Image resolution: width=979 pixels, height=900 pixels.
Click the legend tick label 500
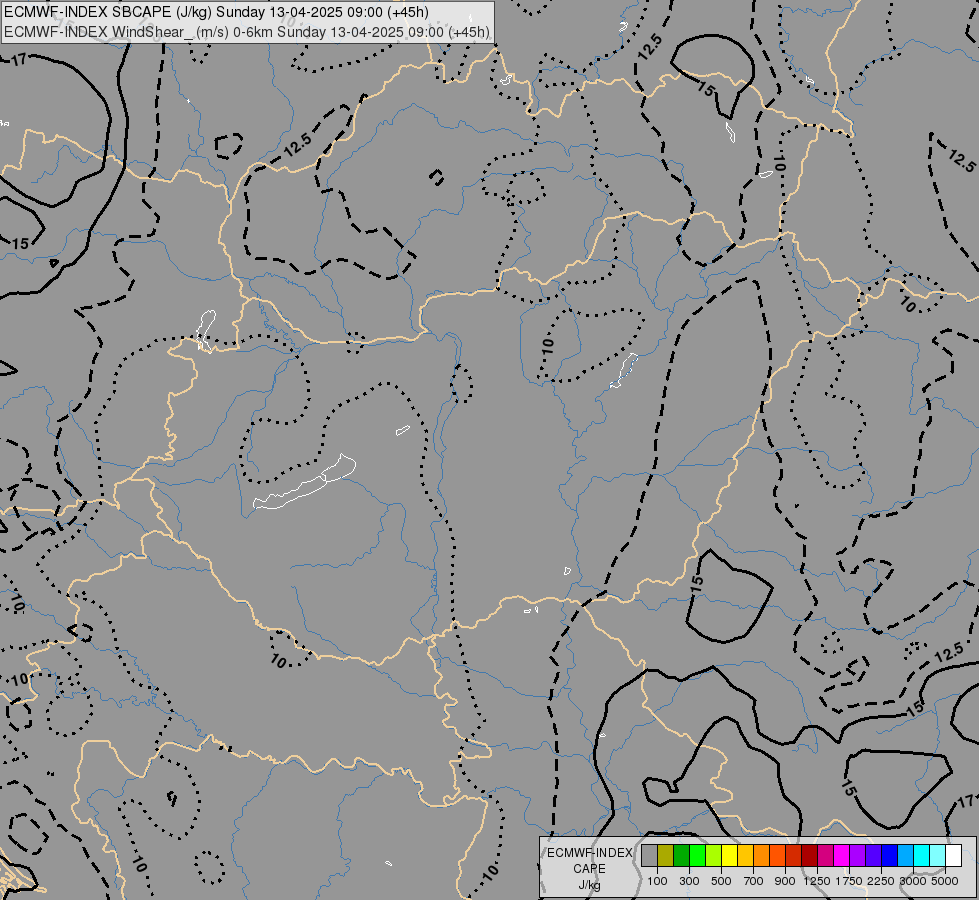(x=721, y=881)
